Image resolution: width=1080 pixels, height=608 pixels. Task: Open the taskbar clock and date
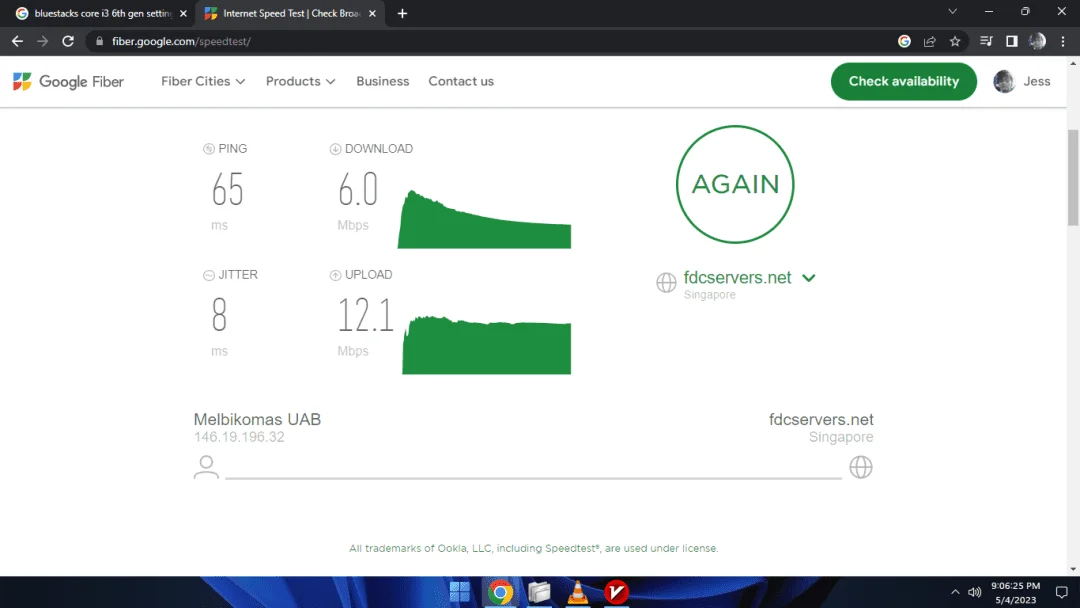tap(1015, 592)
